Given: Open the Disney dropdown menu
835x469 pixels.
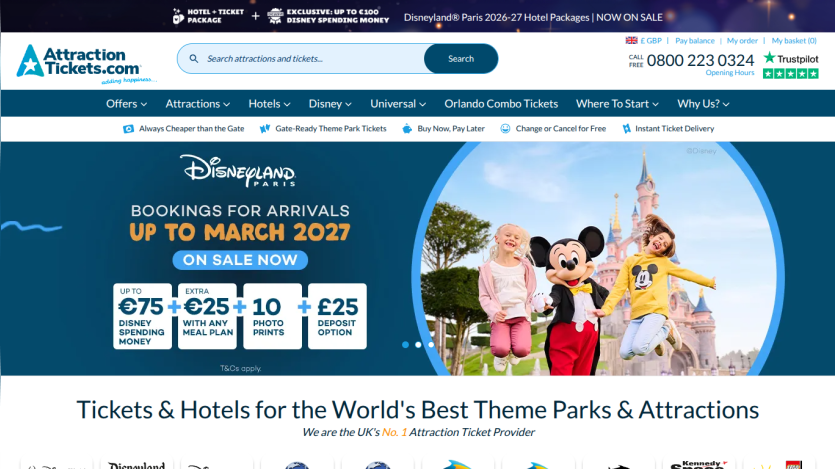Looking at the screenshot, I should (330, 104).
